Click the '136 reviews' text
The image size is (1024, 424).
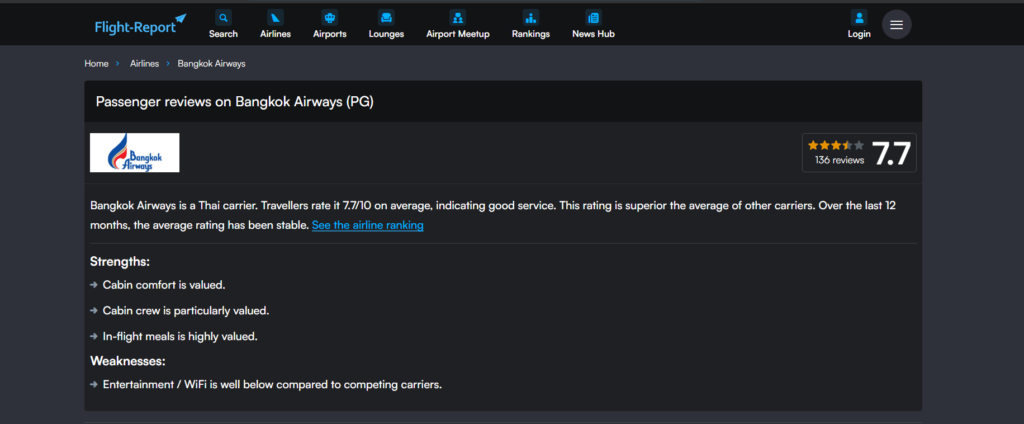click(839, 160)
